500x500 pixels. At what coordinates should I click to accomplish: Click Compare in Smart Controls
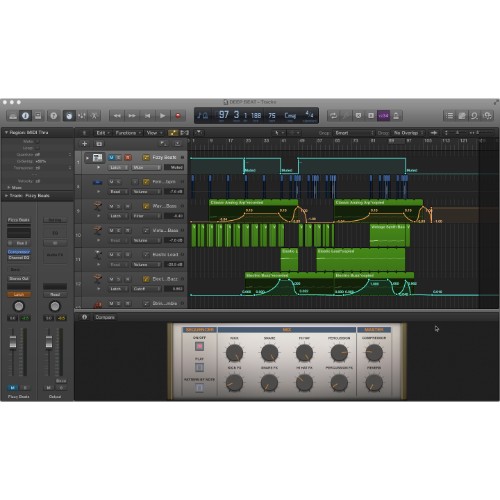105,317
